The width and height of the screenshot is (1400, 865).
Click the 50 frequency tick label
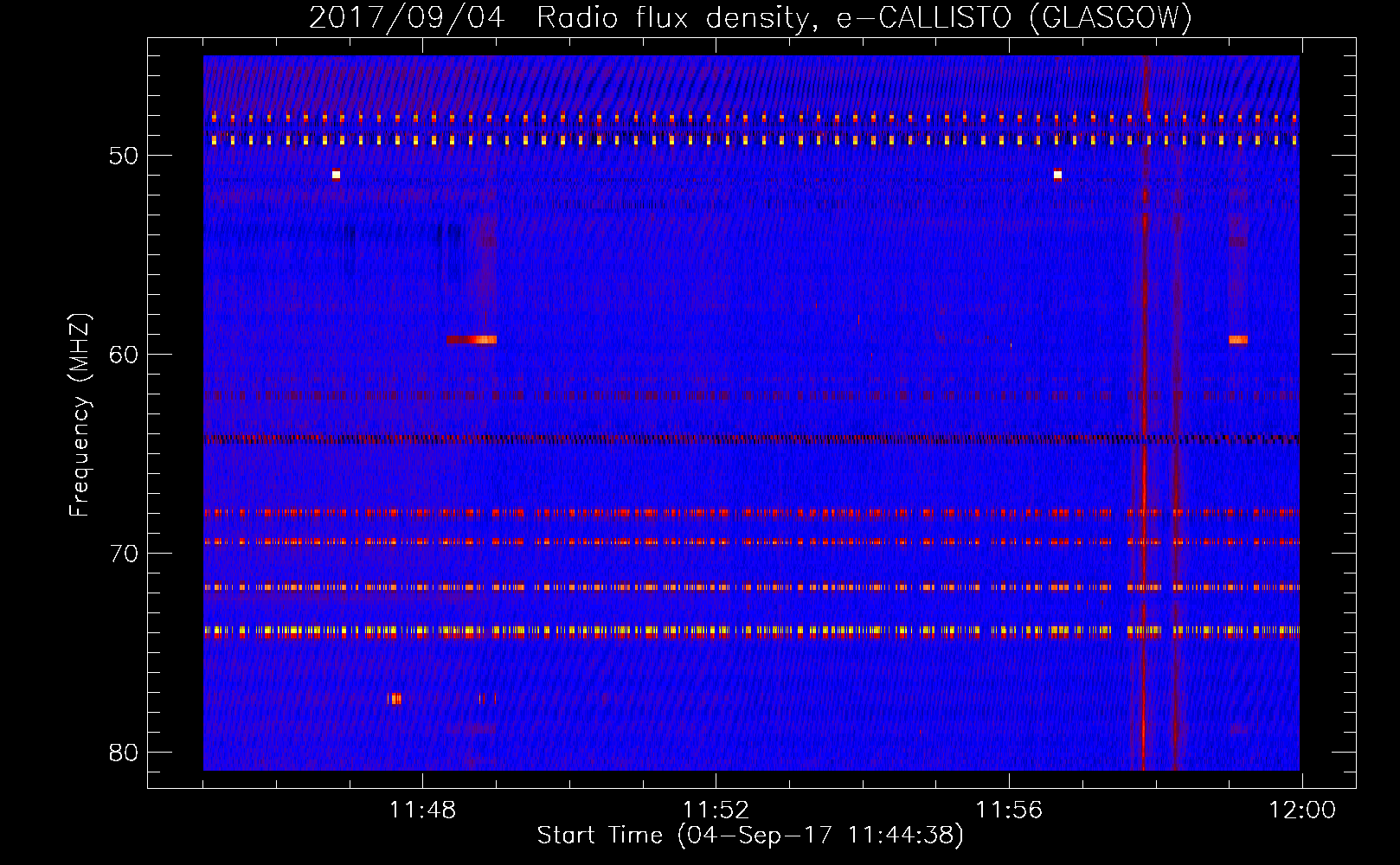pos(124,156)
